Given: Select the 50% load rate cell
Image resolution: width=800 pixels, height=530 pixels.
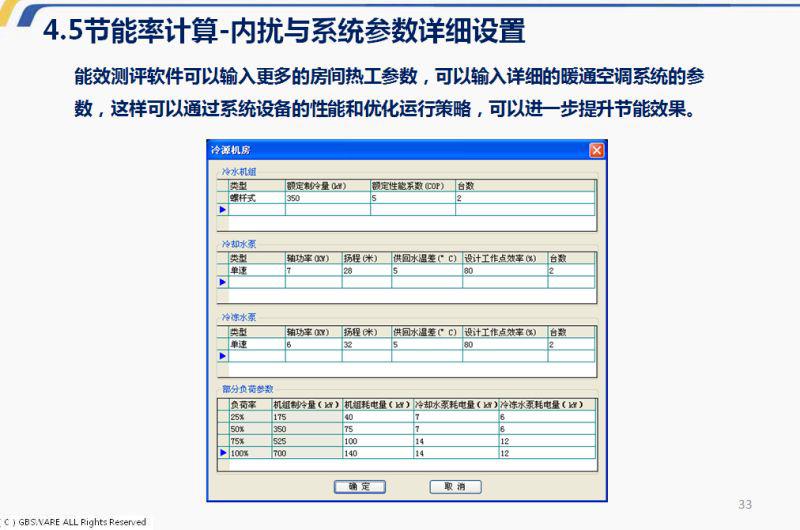Looking at the screenshot, I should click(x=250, y=429).
